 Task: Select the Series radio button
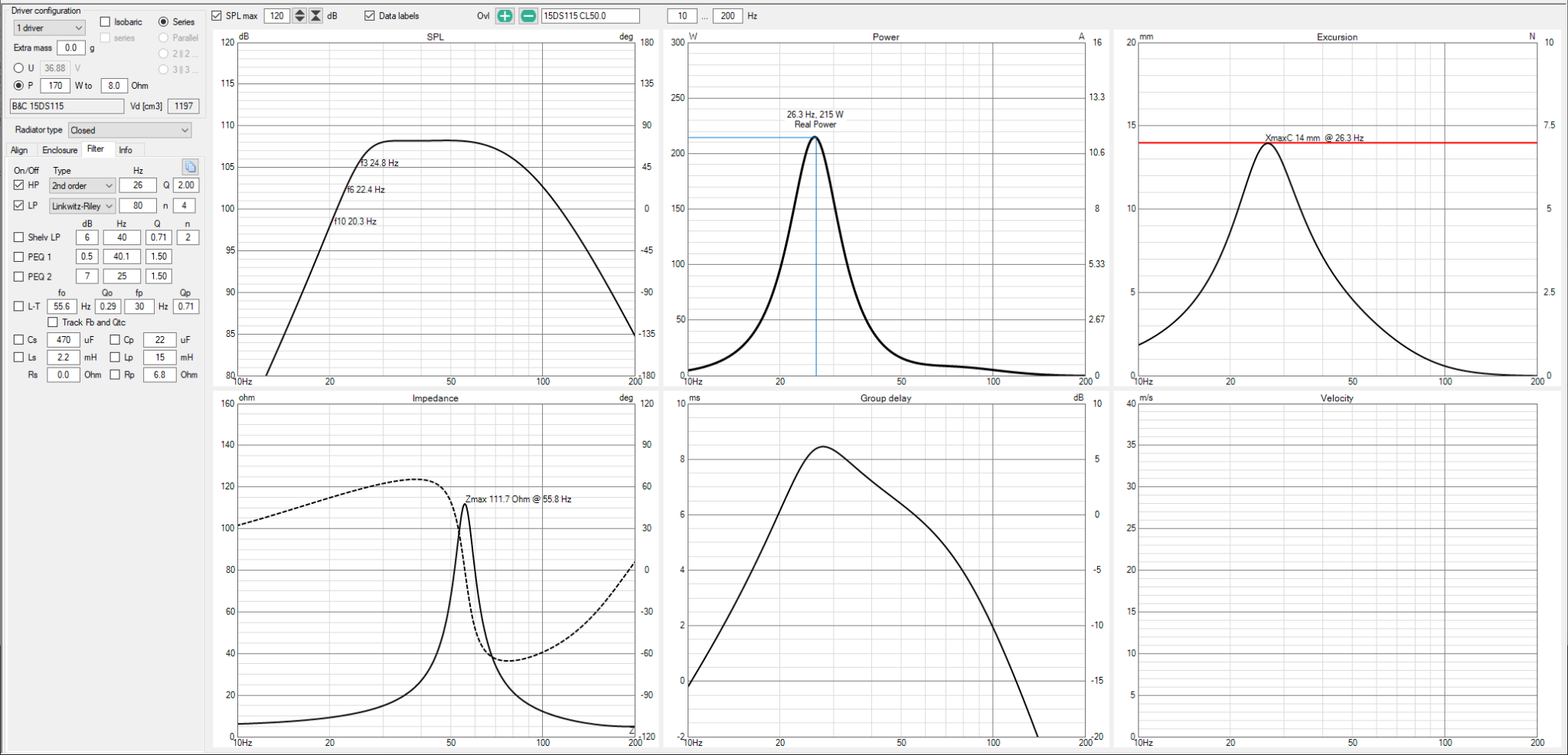163,21
